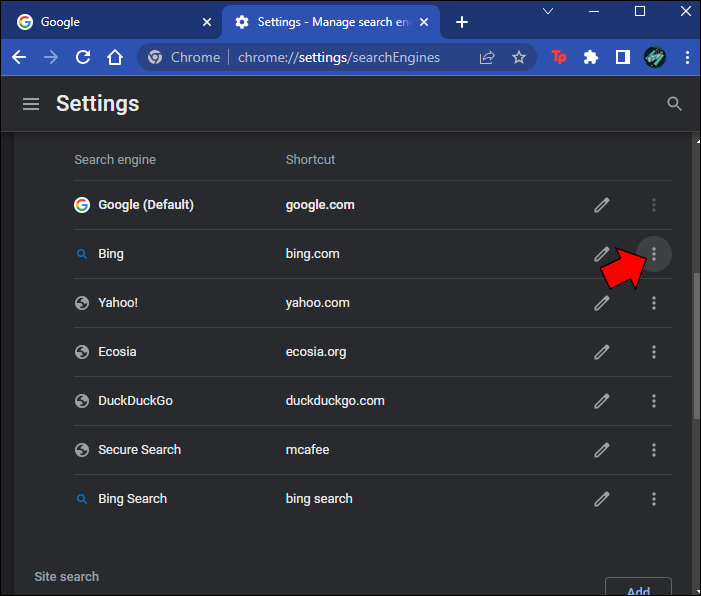Click the ecosia.org shortcut text
The width and height of the screenshot is (701, 596).
316,352
